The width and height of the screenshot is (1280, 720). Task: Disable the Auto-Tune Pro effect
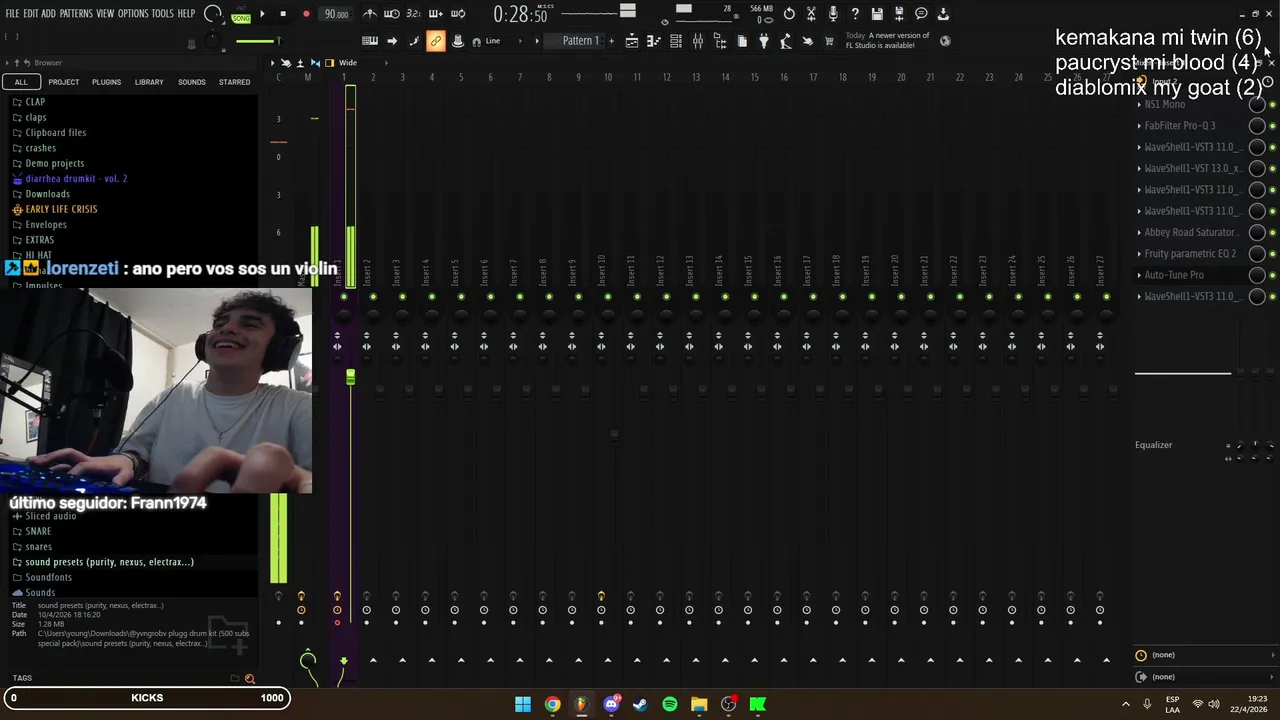1272,275
